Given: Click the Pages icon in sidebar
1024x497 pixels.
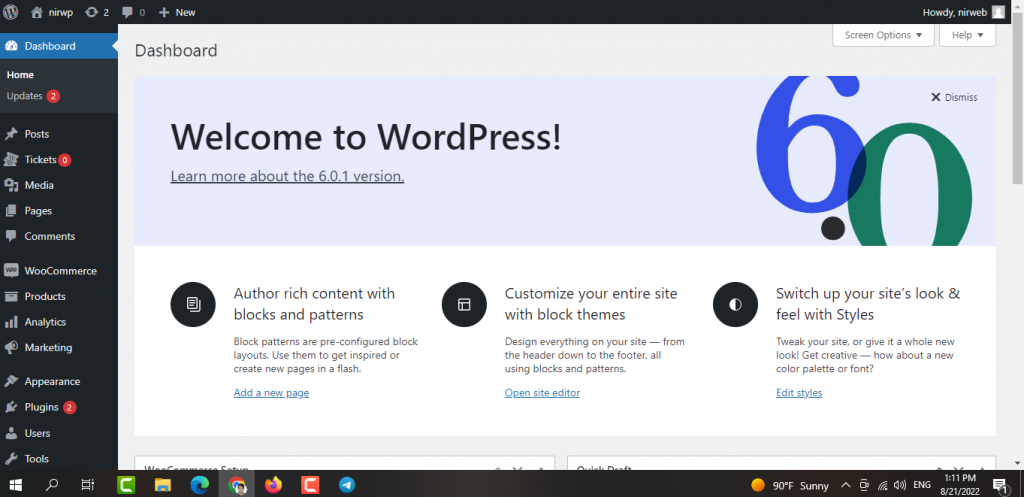Looking at the screenshot, I should coord(11,211).
